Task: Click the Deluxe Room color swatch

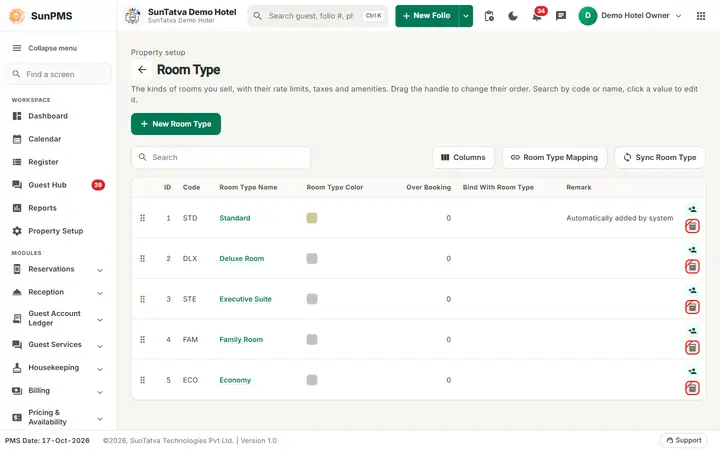Action: (x=312, y=259)
